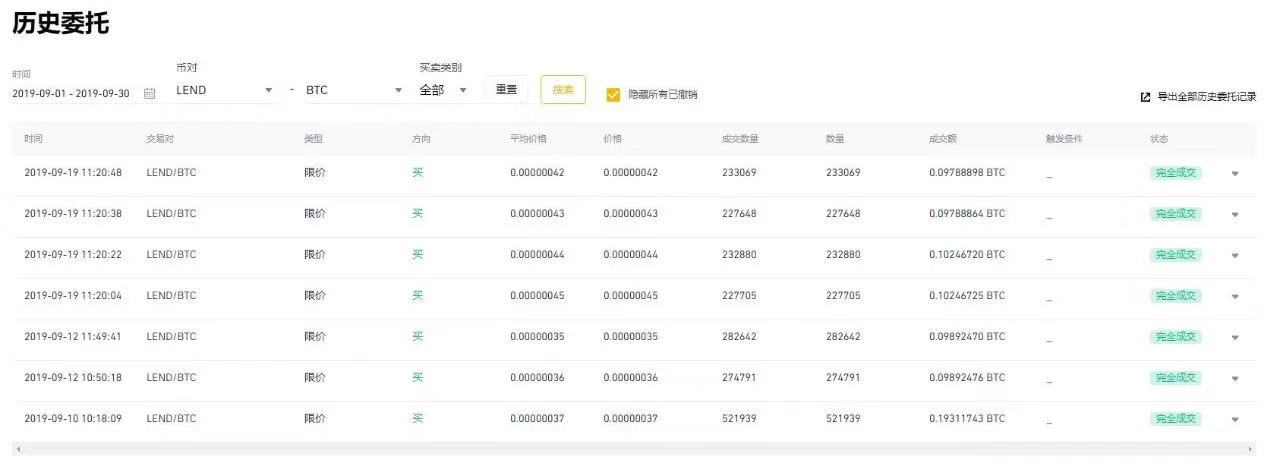Expand order details for the 11:49:41 row
This screenshot has width=1280, height=470.
1235,337
